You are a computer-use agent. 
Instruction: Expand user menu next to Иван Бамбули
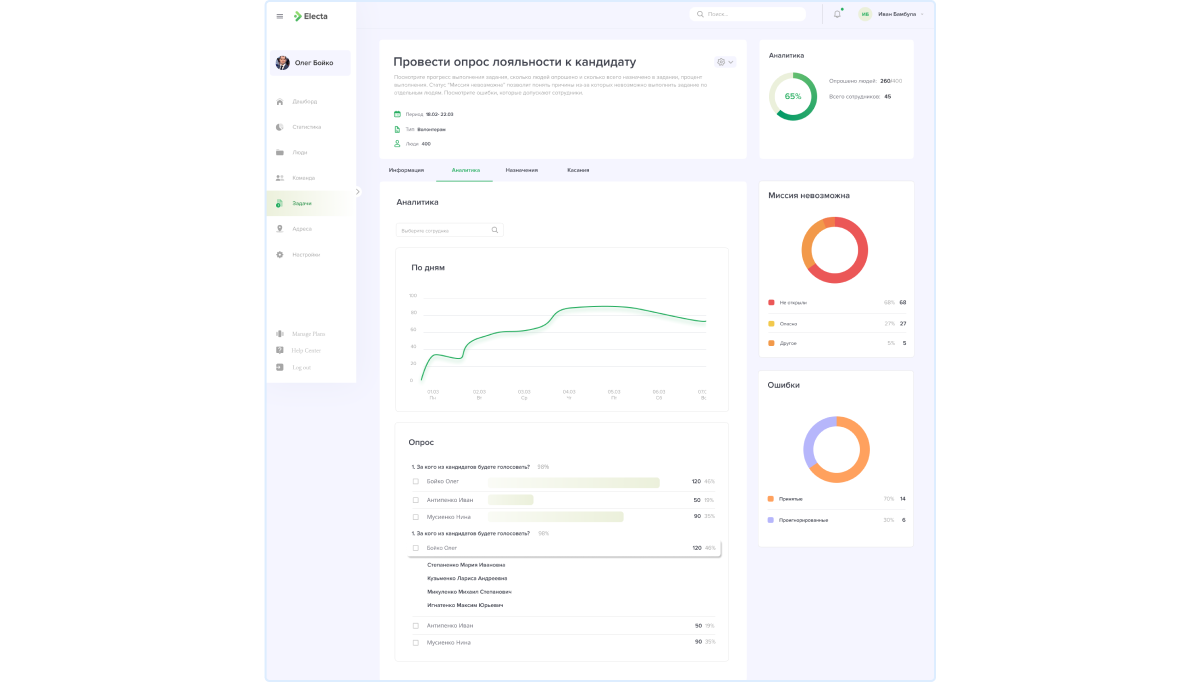922,14
